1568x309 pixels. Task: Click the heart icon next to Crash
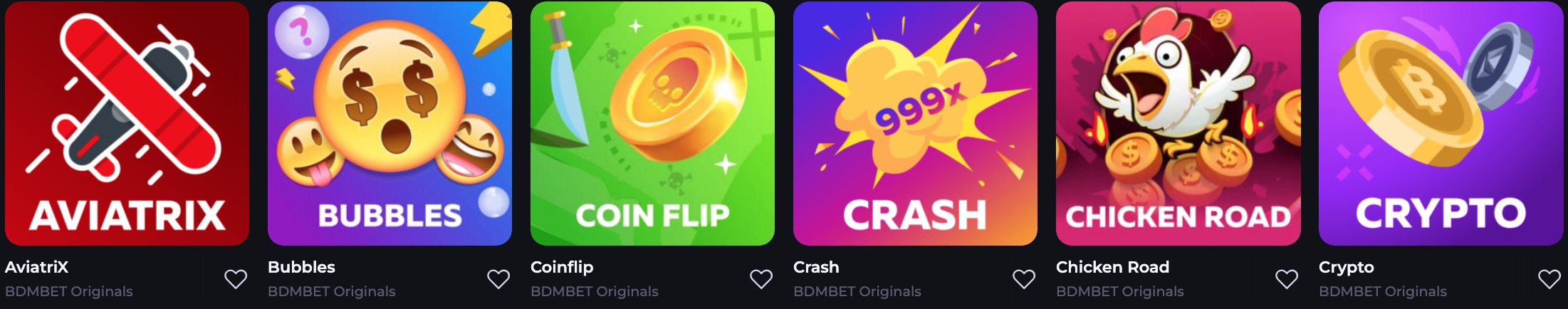point(1024,279)
